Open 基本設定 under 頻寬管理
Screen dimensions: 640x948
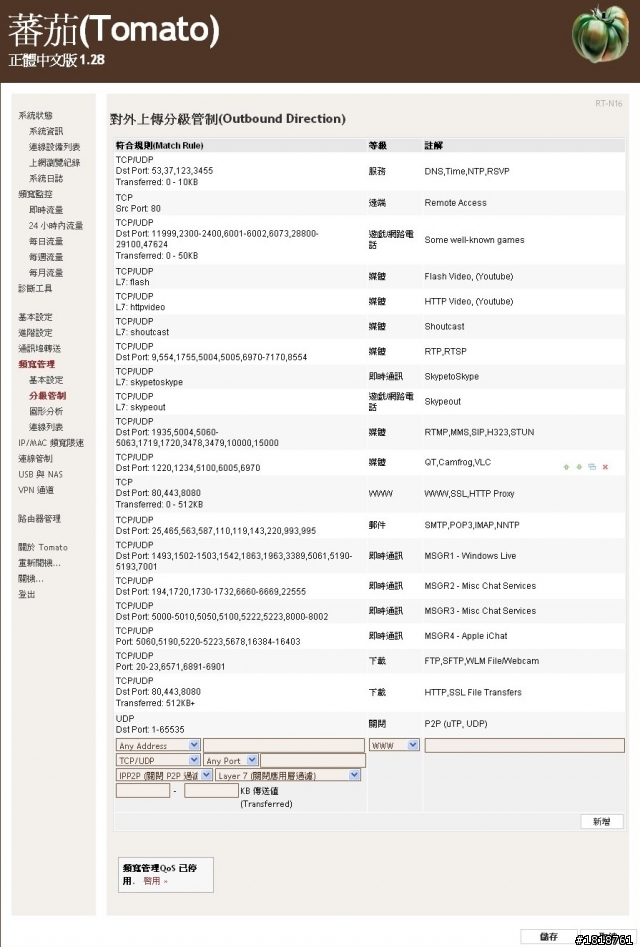[x=46, y=380]
